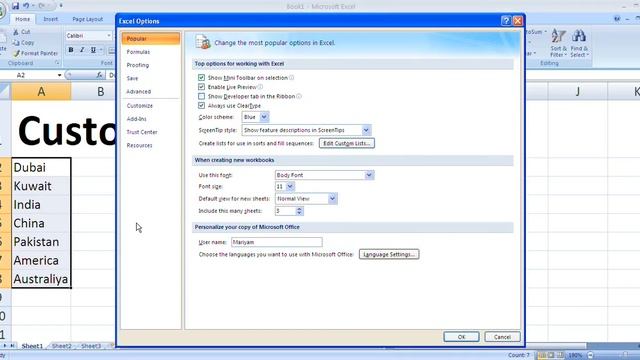Select Trust Center category in Excel Options
Screen dimensions: 640x360
point(151,132)
